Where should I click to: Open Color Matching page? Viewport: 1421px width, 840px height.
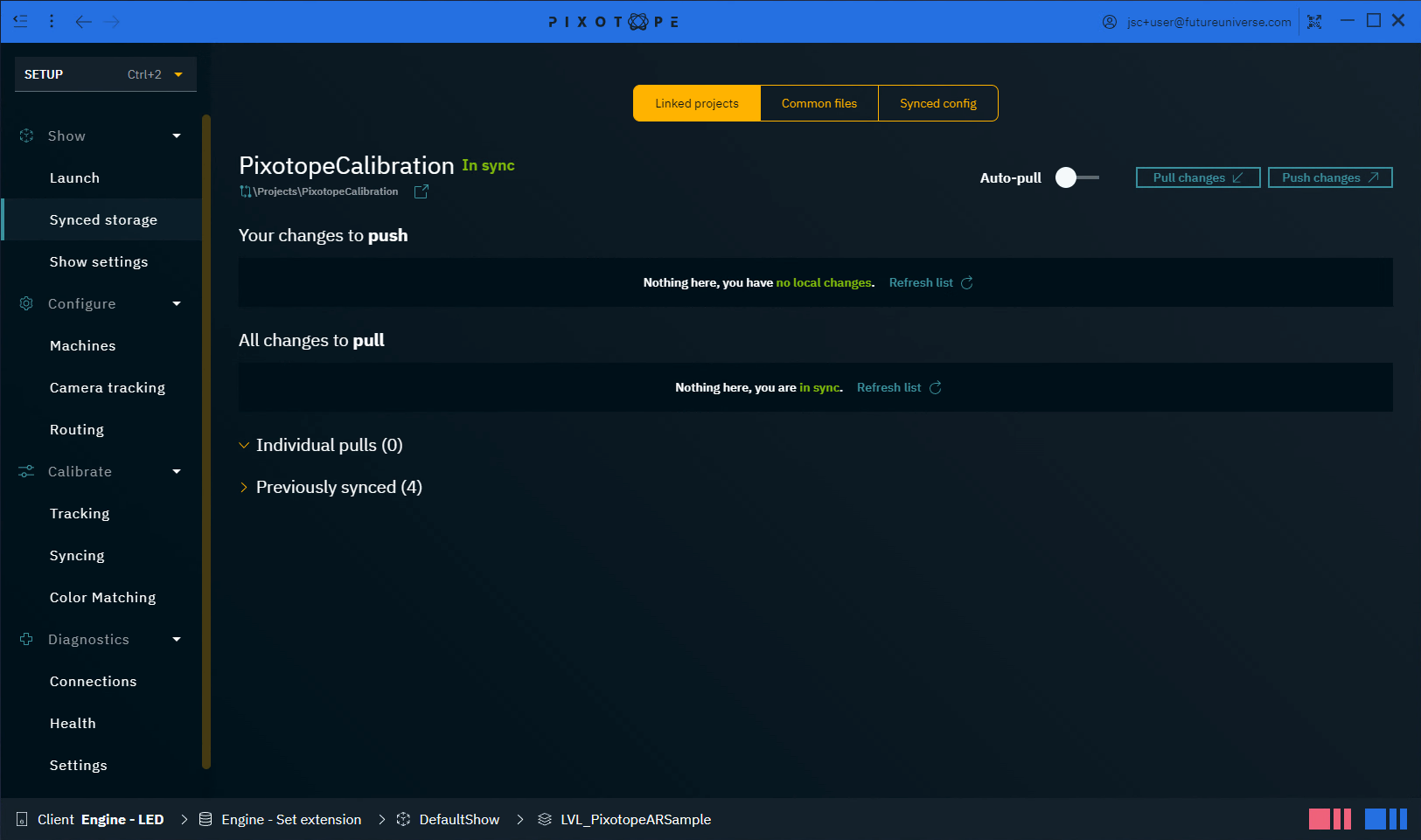(x=102, y=597)
